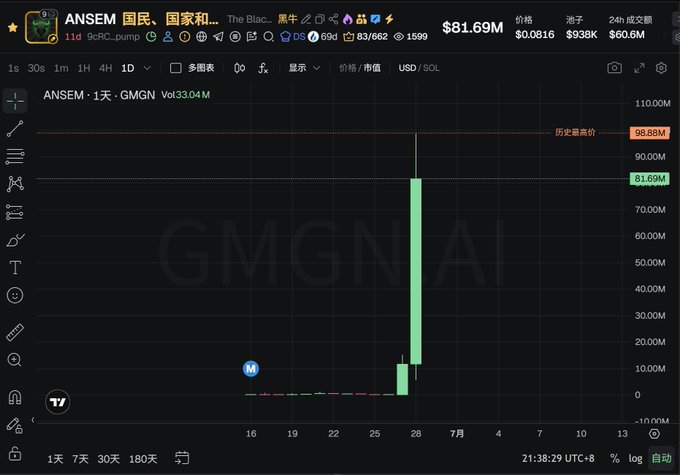Switch chart to 价格 price mode
This screenshot has height=475, width=680.
click(x=348, y=68)
